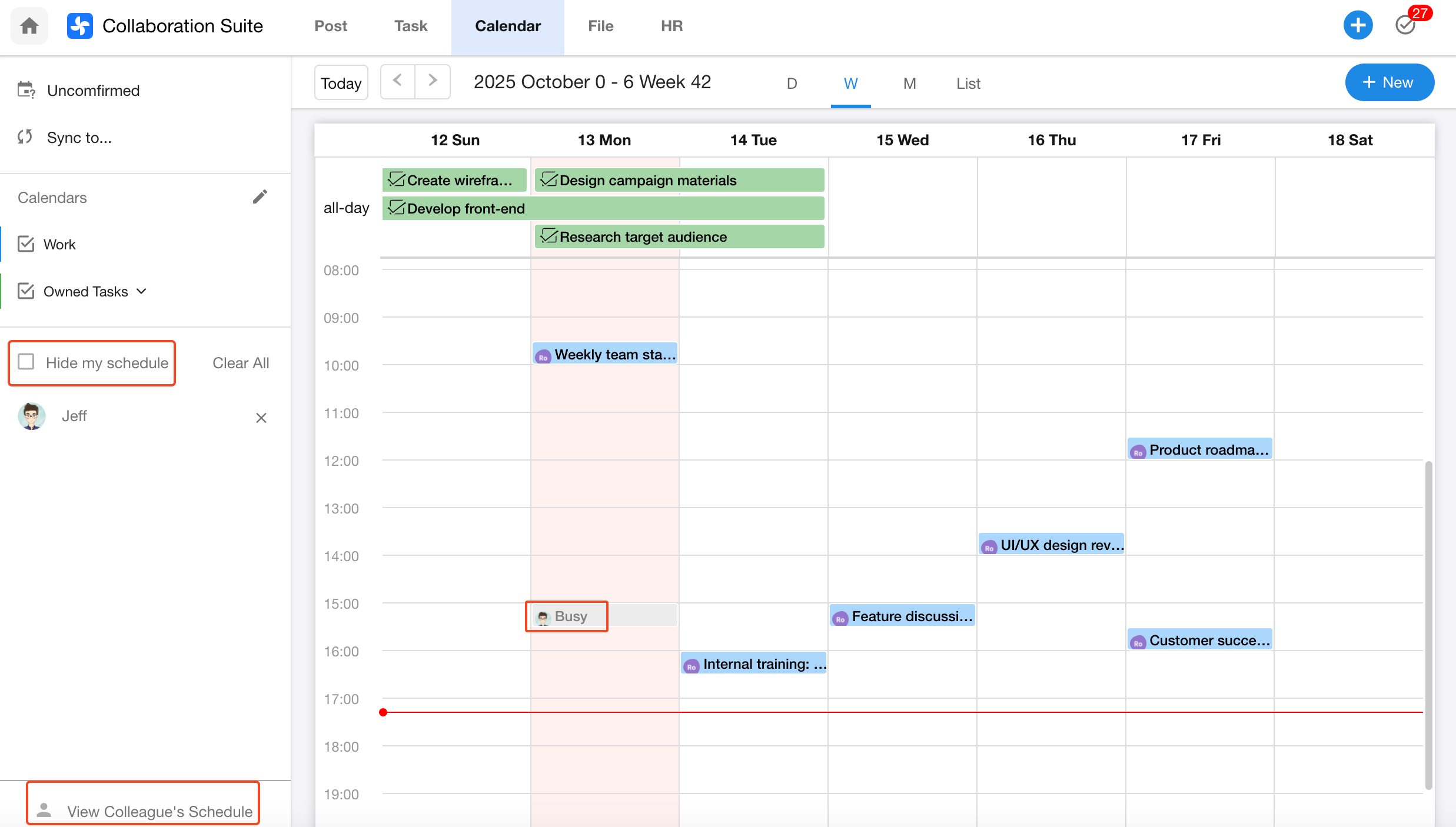Click the pencil edit Calendars icon
Image resolution: width=1456 pixels, height=827 pixels.
click(260, 197)
